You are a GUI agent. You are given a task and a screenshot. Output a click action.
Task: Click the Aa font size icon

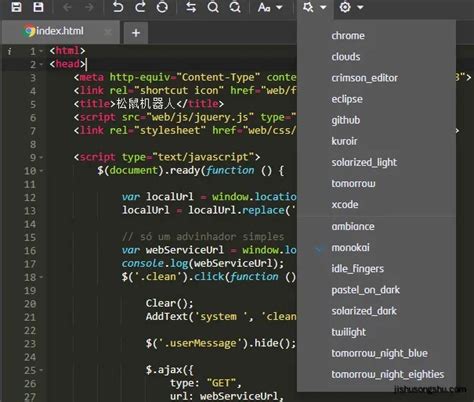tap(264, 7)
